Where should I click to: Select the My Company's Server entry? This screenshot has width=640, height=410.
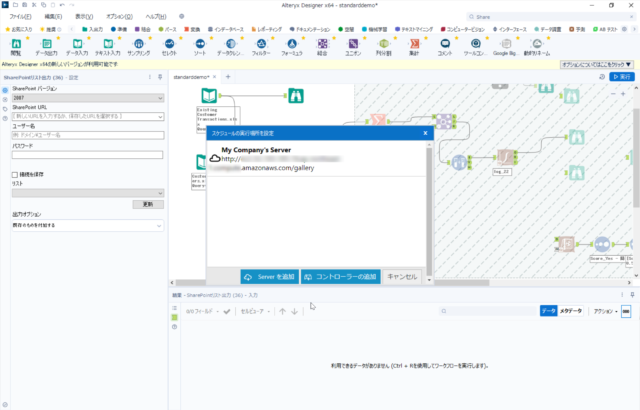pos(317,159)
